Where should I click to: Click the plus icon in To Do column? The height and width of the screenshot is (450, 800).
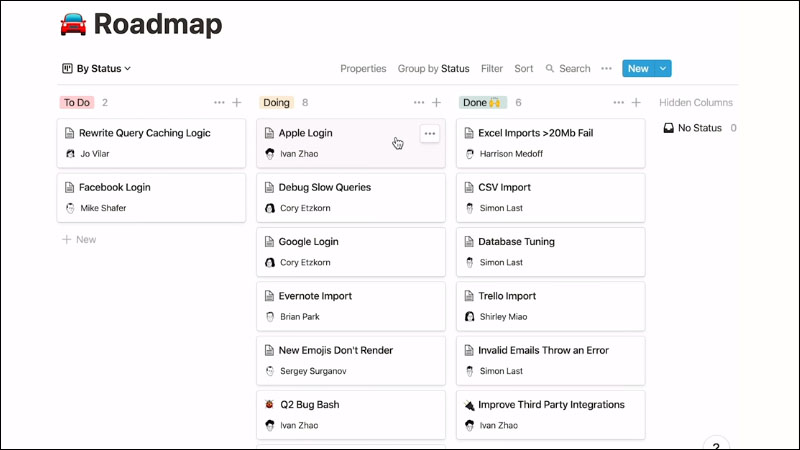click(x=237, y=102)
